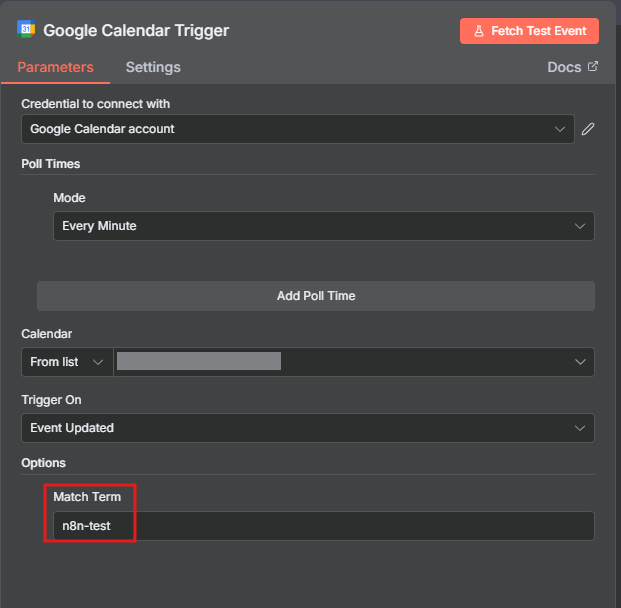621x608 pixels.
Task: Open the Docs link
Action: (x=564, y=67)
